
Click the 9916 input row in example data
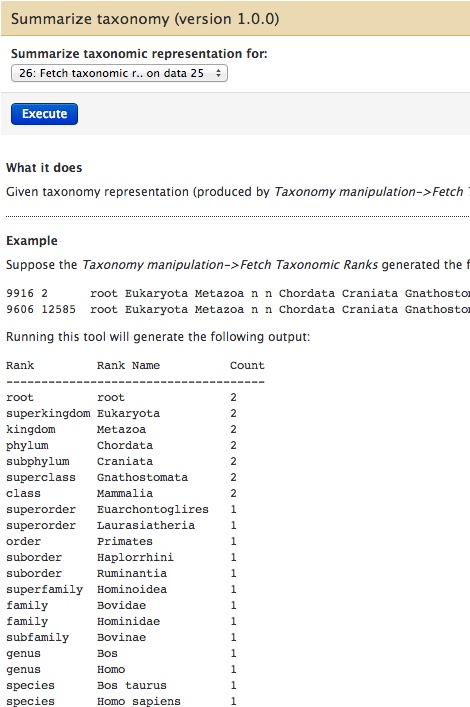coord(238,294)
